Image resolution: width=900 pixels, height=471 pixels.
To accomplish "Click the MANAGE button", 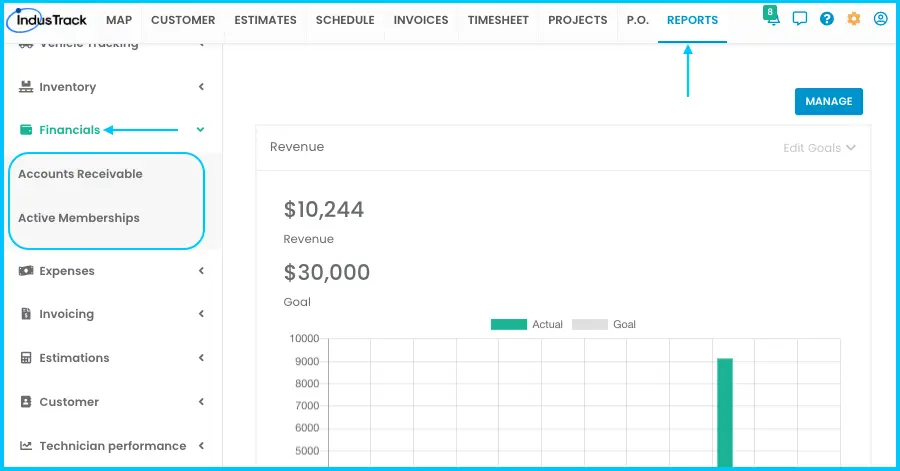I will point(828,102).
